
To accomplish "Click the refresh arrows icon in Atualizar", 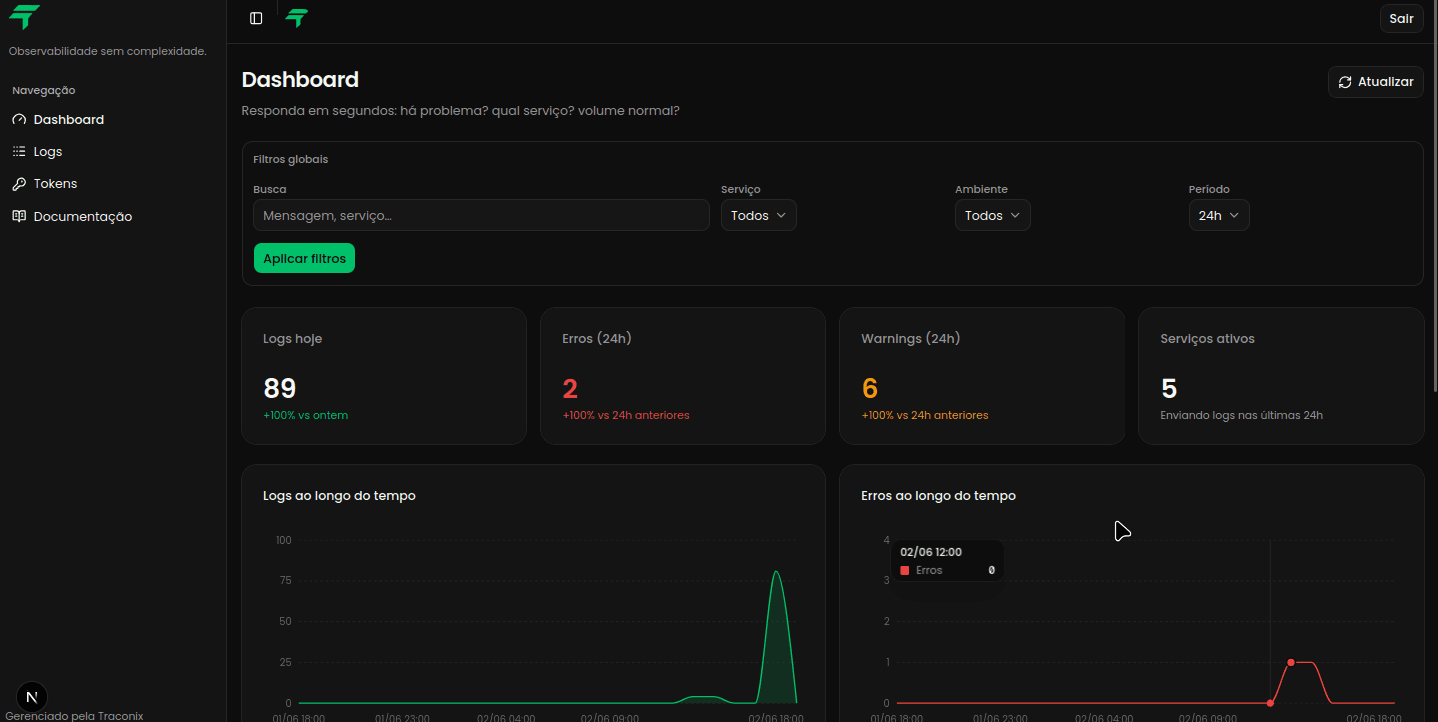I will point(1345,82).
